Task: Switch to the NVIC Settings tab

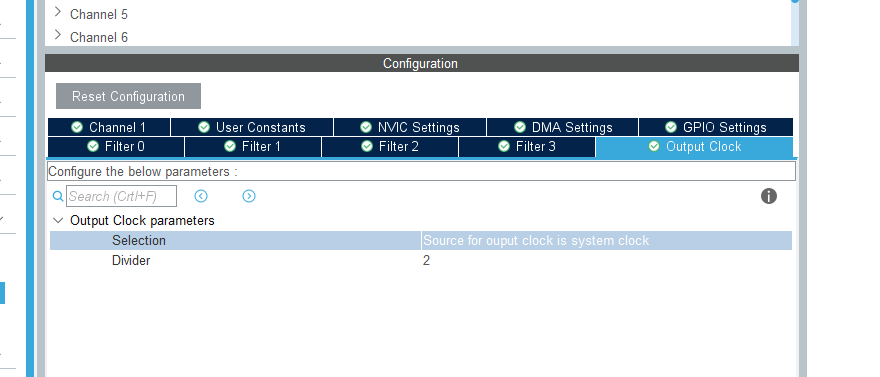Action: 410,127
